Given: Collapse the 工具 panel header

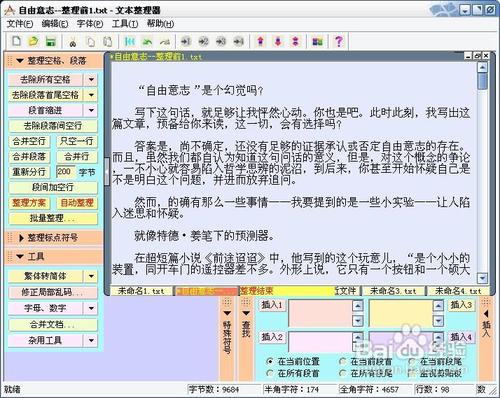Looking at the screenshot, I should pyautogui.click(x=20, y=256).
